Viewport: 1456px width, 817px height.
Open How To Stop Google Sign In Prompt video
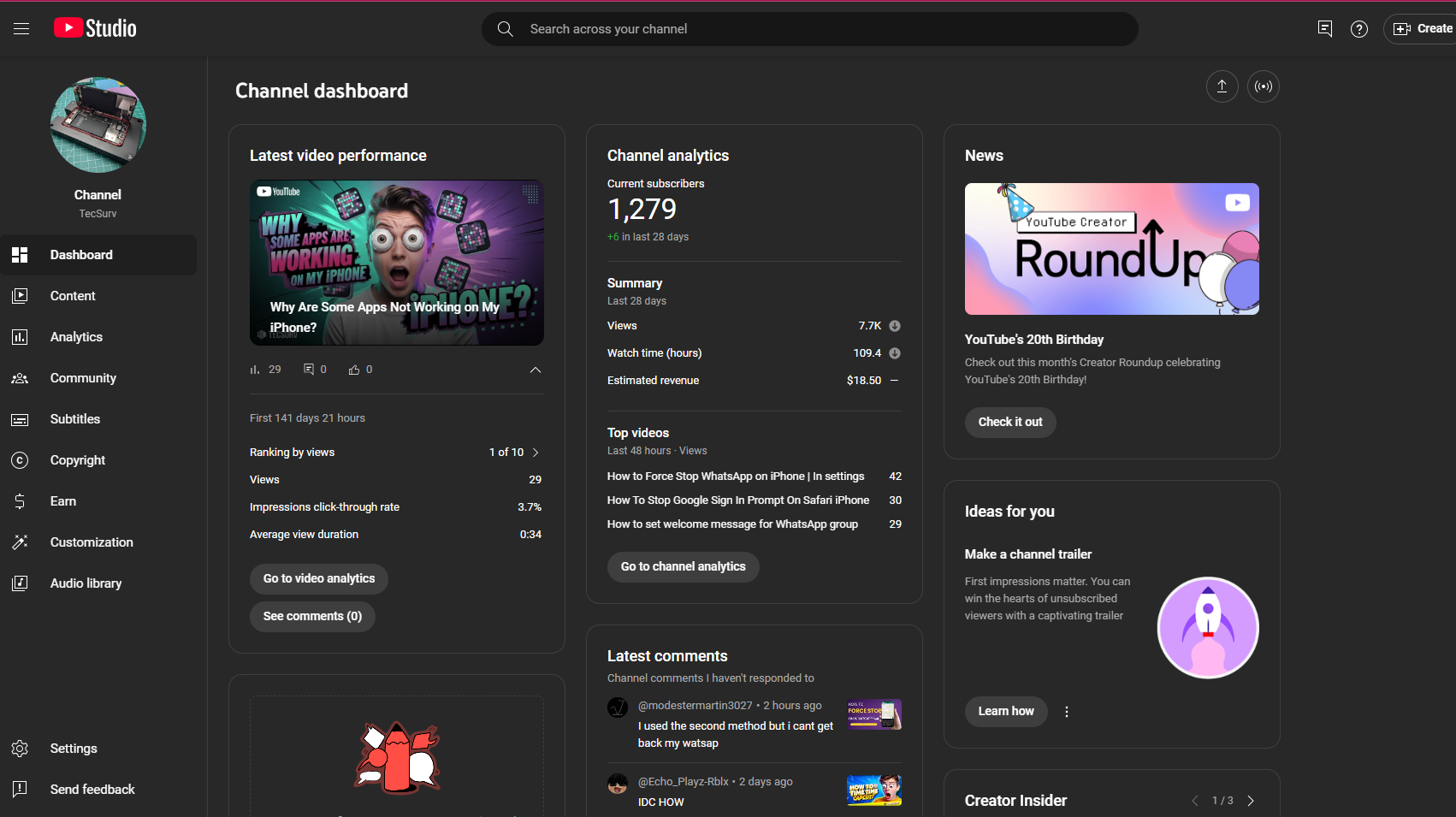coord(738,500)
